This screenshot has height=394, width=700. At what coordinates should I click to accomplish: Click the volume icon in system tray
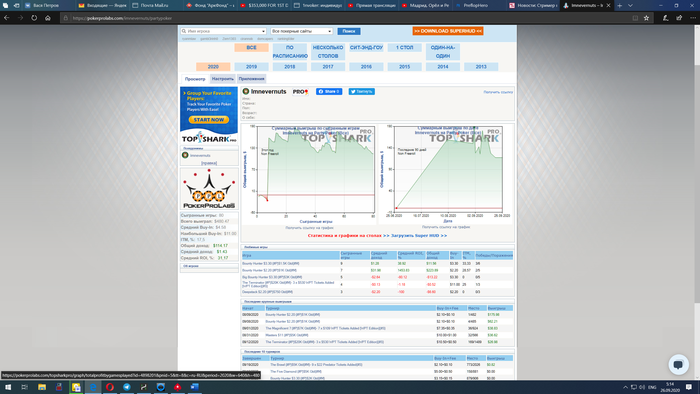pos(642,387)
